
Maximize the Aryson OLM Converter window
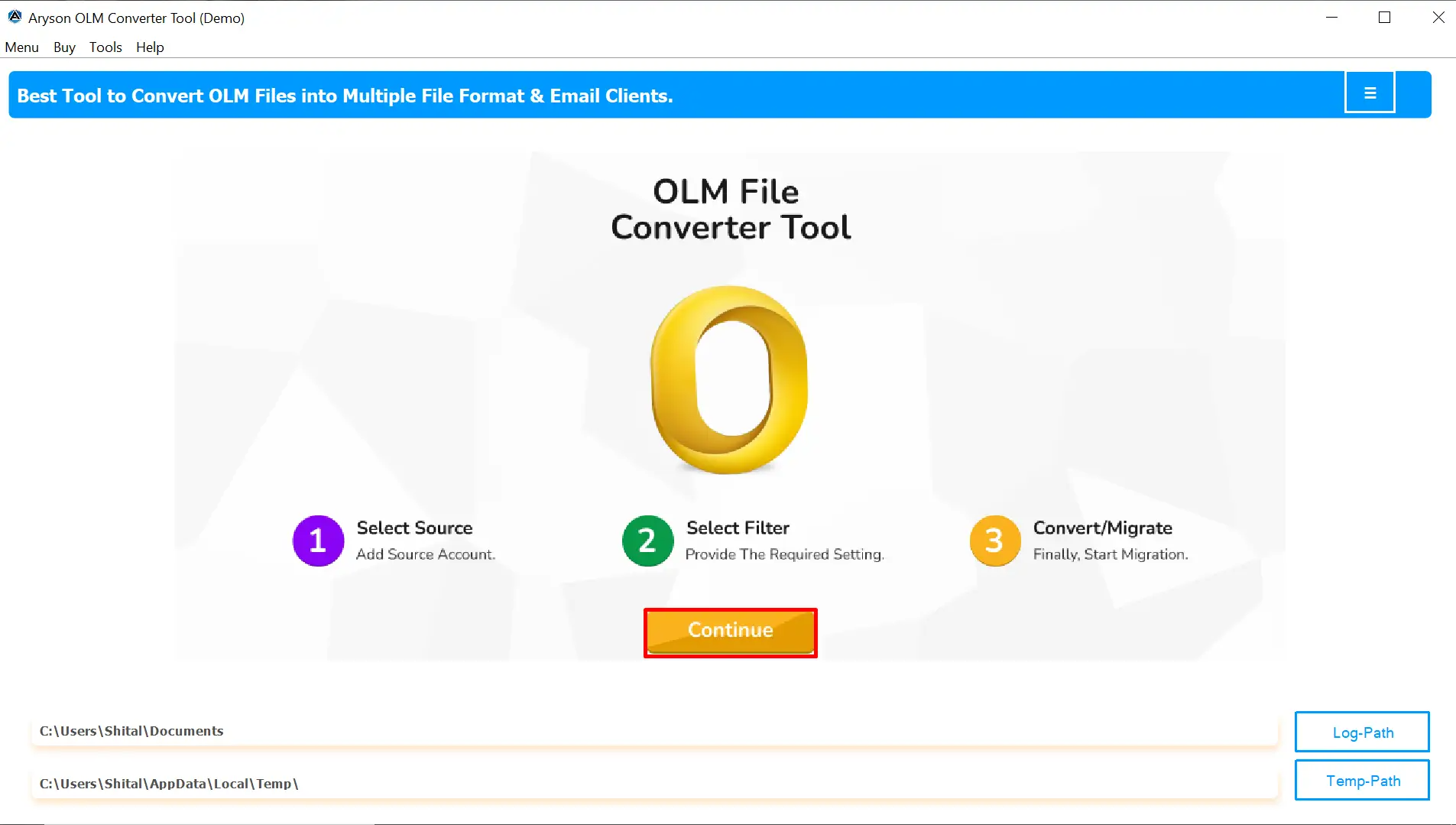click(1384, 17)
